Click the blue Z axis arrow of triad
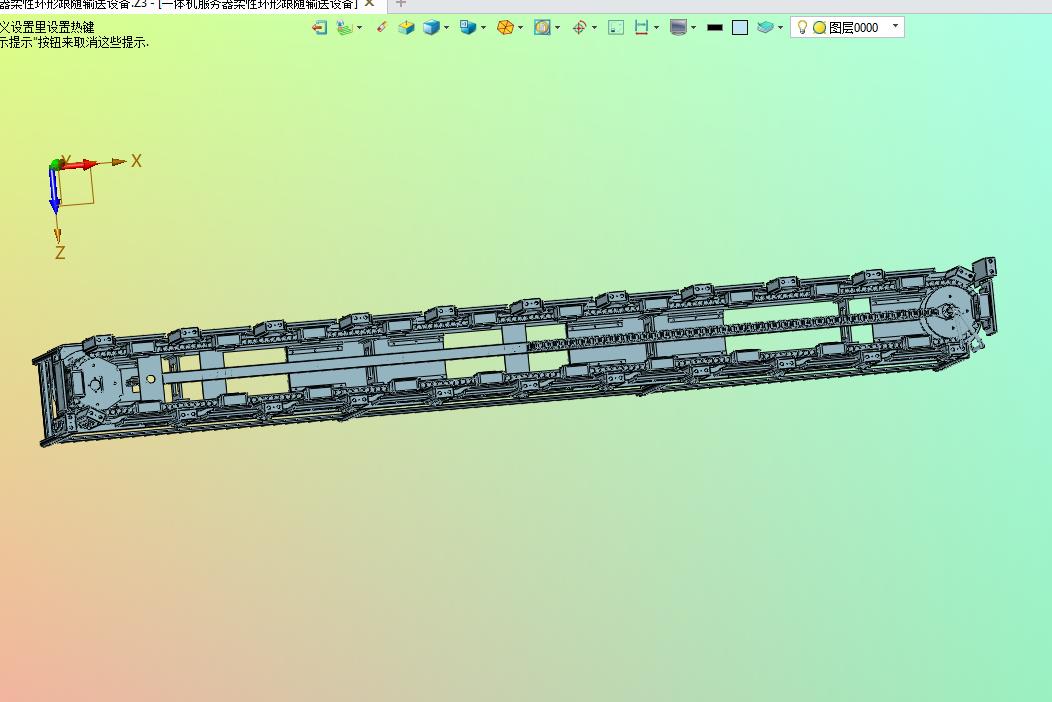The width and height of the screenshot is (1052, 702). tap(54, 190)
